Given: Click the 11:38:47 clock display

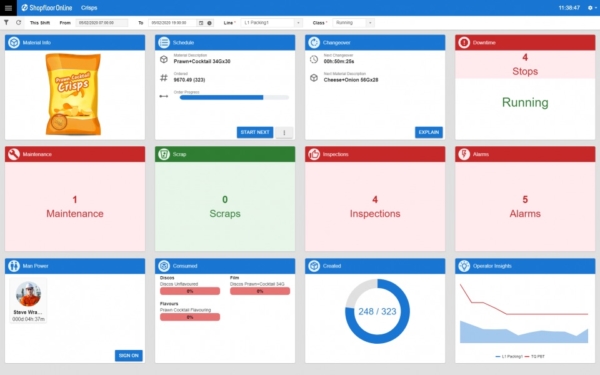Looking at the screenshot, I should tap(569, 8).
